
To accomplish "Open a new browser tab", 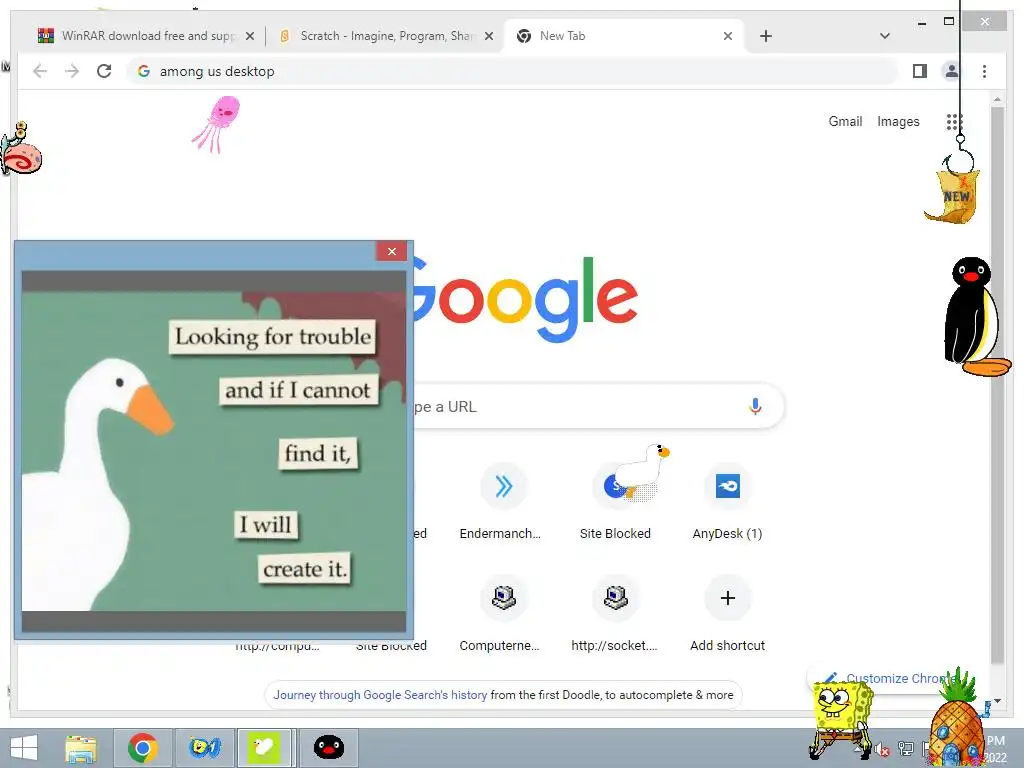I will (766, 36).
